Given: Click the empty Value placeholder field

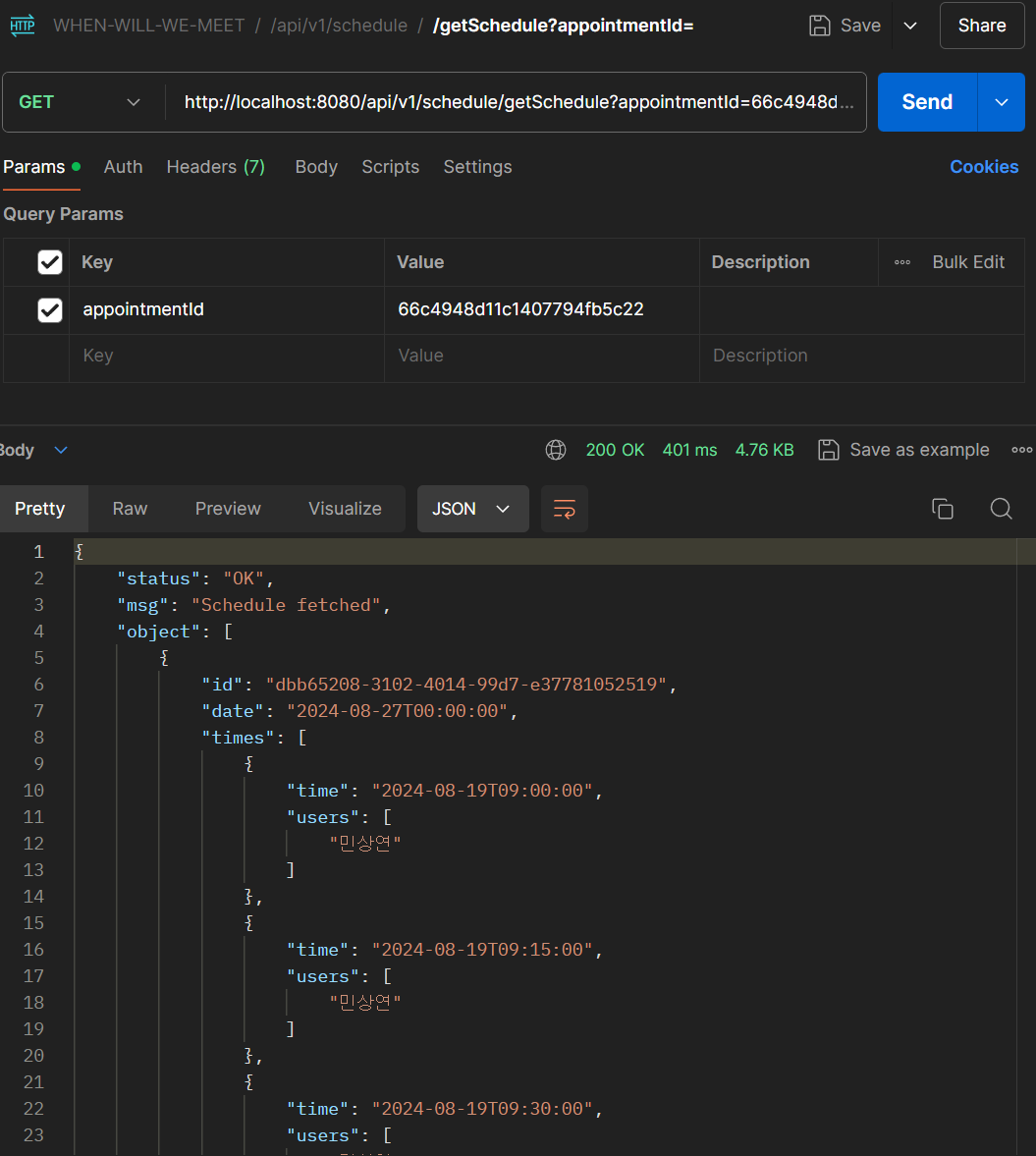Looking at the screenshot, I should 541,357.
